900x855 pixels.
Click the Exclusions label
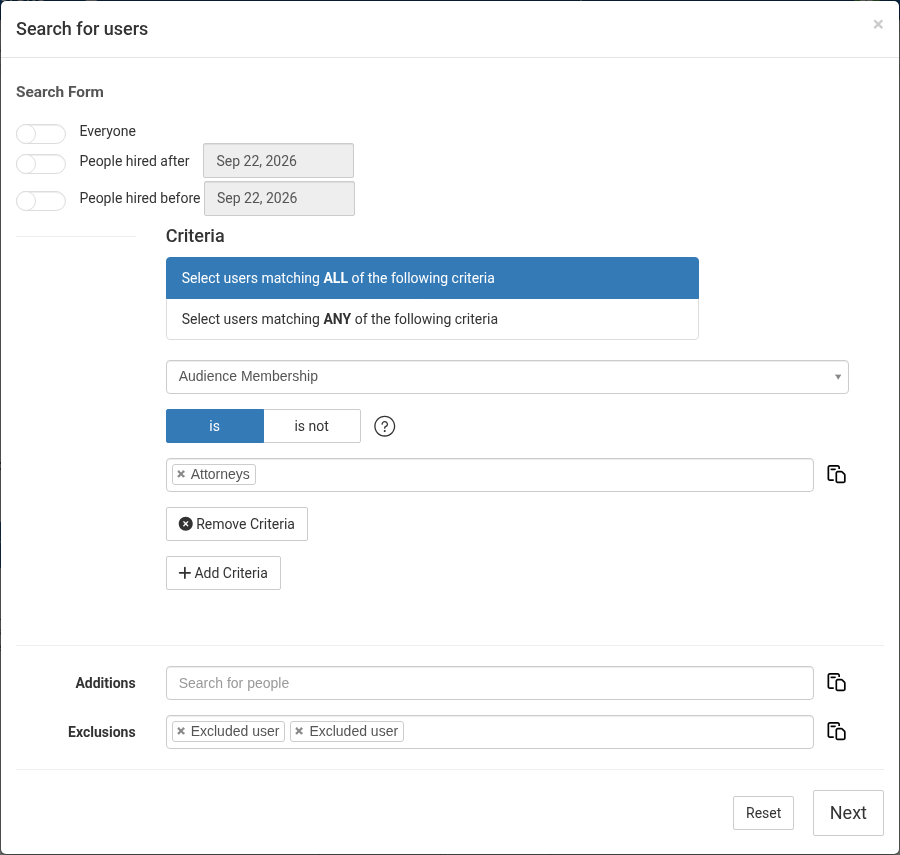(x=102, y=732)
